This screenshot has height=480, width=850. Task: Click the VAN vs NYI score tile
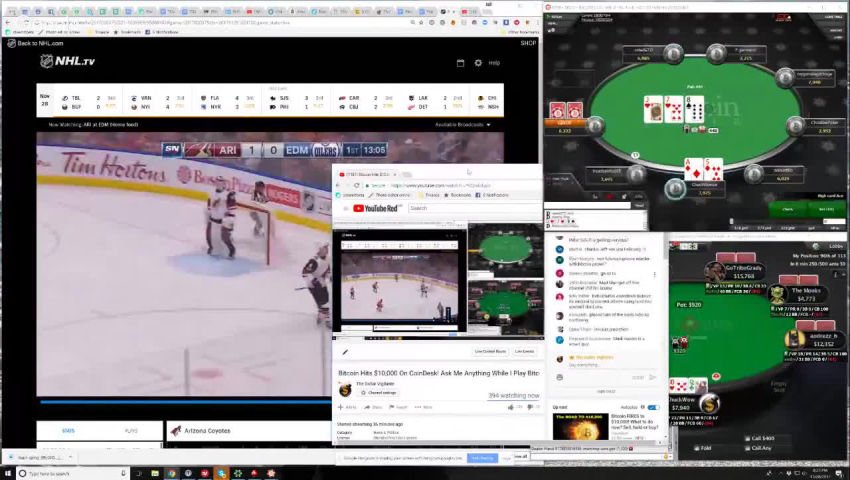[x=158, y=102]
